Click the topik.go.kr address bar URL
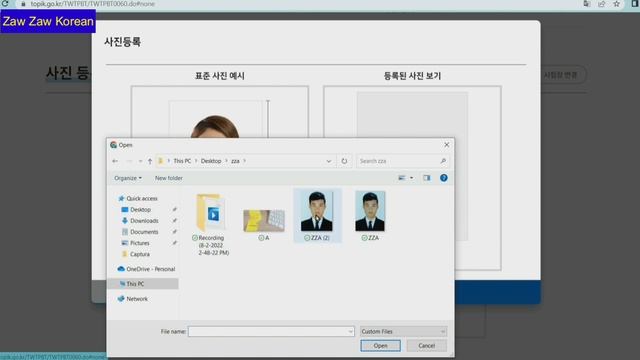 pyautogui.click(x=93, y=4)
